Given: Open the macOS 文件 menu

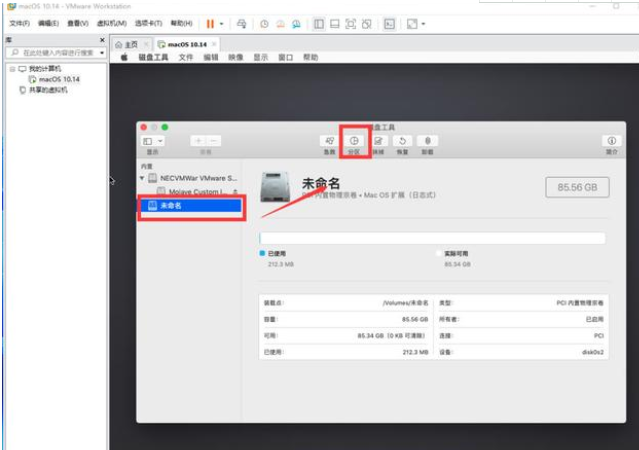Looking at the screenshot, I should pyautogui.click(x=185, y=58).
